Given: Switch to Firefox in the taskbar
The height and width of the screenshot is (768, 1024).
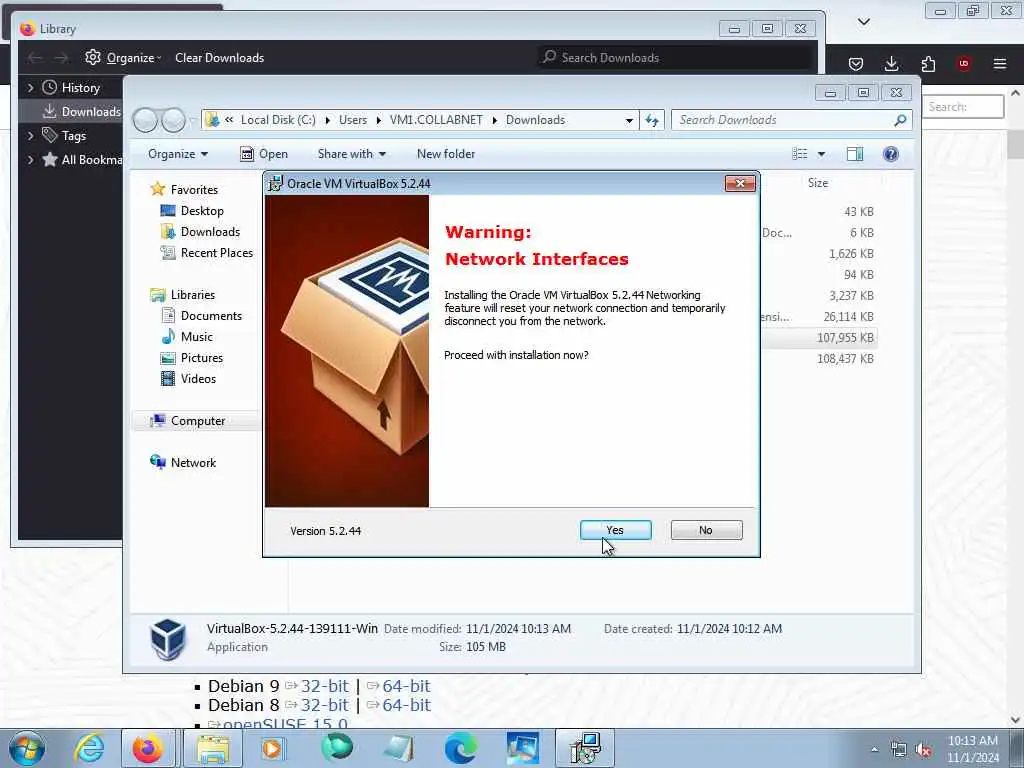Looking at the screenshot, I should pos(148,748).
